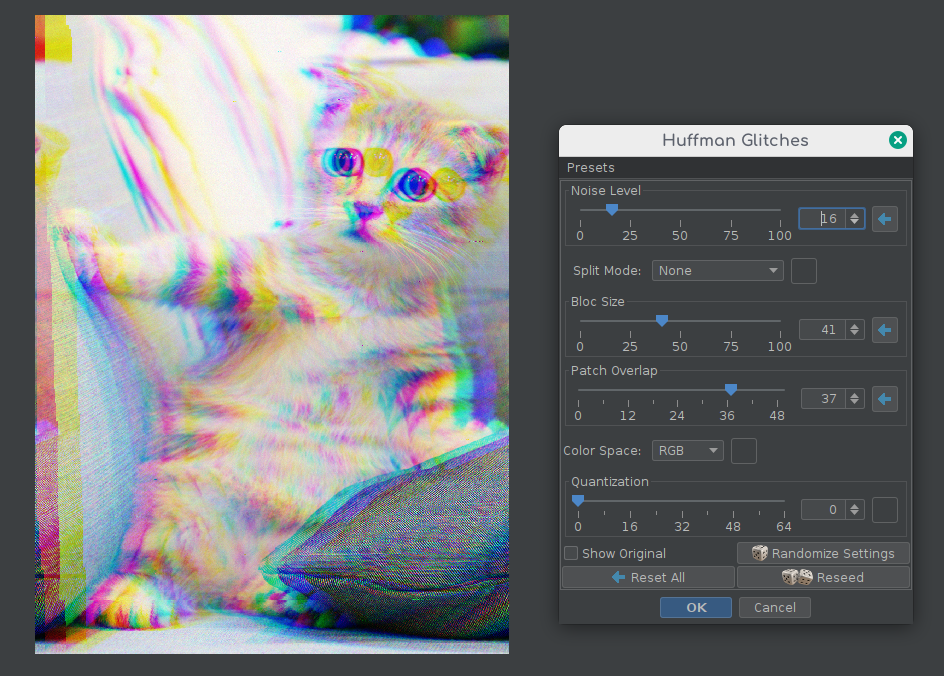Click the empty reset button beside Quantization
This screenshot has width=944, height=676.
tap(884, 510)
